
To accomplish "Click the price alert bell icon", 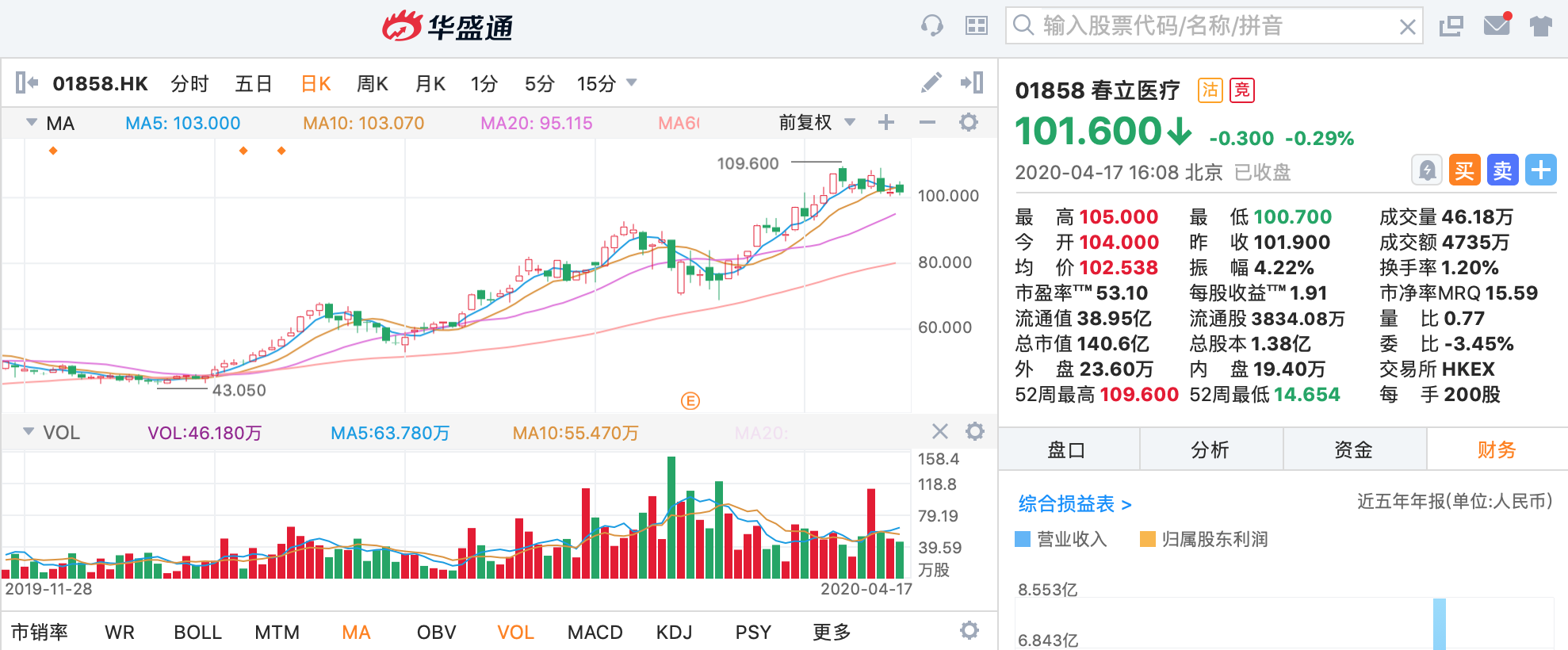I will pyautogui.click(x=1427, y=170).
